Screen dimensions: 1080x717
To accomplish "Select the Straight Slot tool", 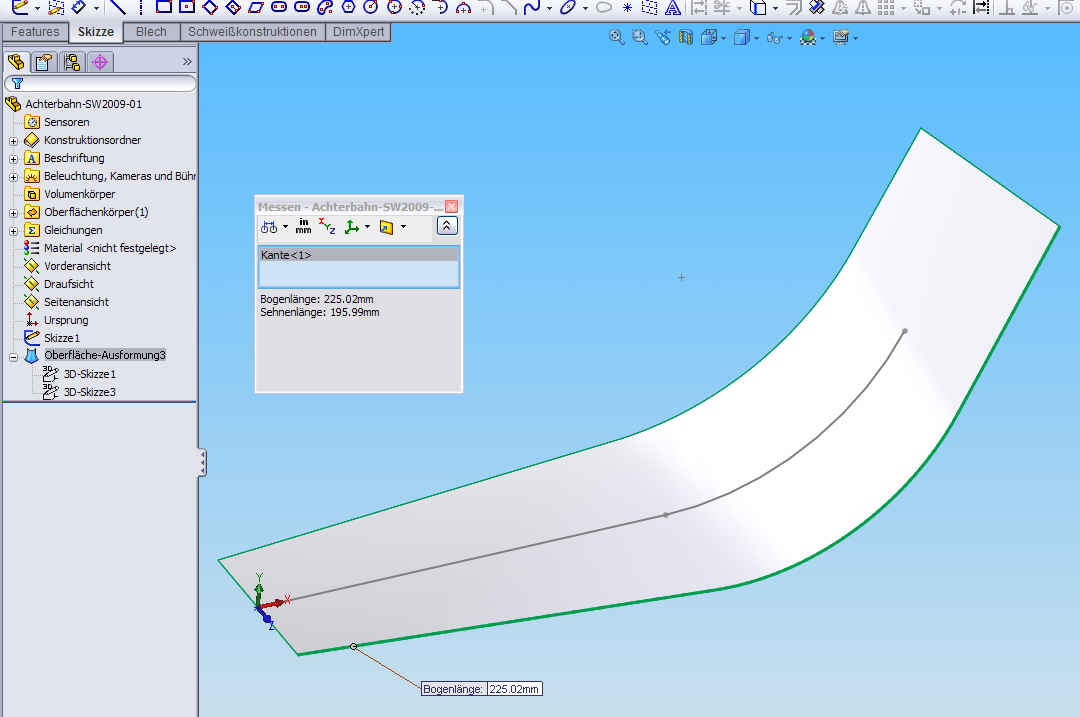I will [279, 7].
